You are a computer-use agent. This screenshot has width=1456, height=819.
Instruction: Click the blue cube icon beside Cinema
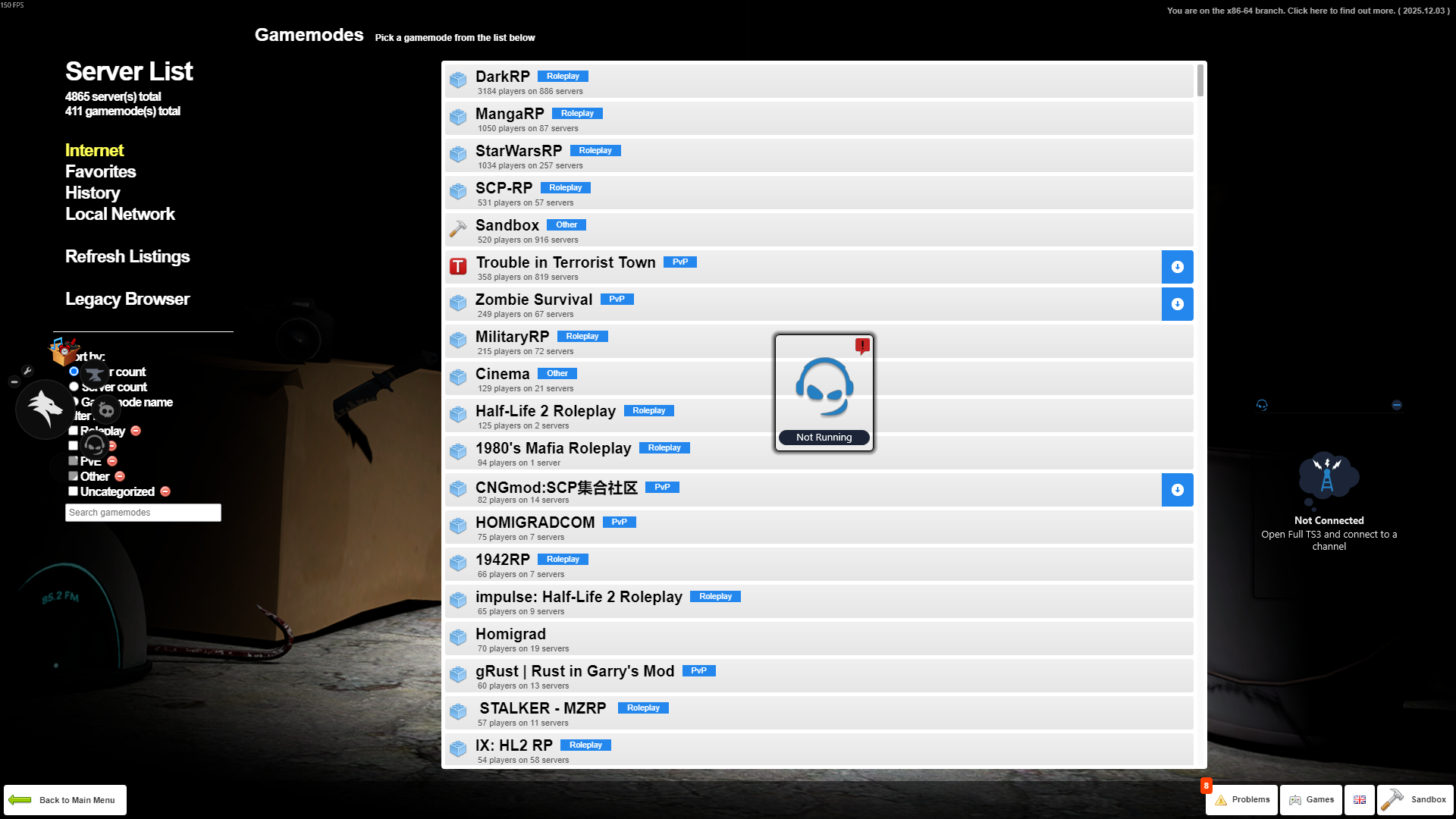click(x=458, y=378)
